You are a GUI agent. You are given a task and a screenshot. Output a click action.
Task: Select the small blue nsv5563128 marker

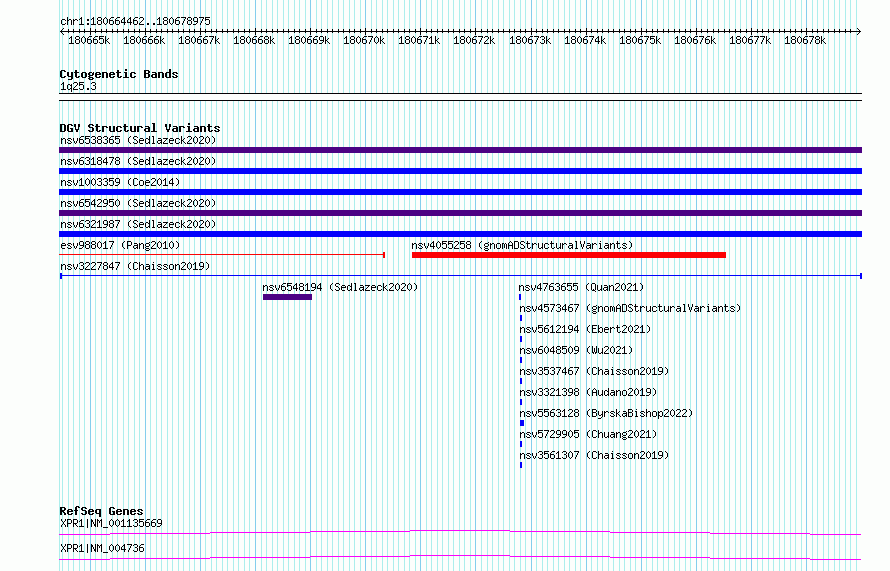tap(522, 423)
